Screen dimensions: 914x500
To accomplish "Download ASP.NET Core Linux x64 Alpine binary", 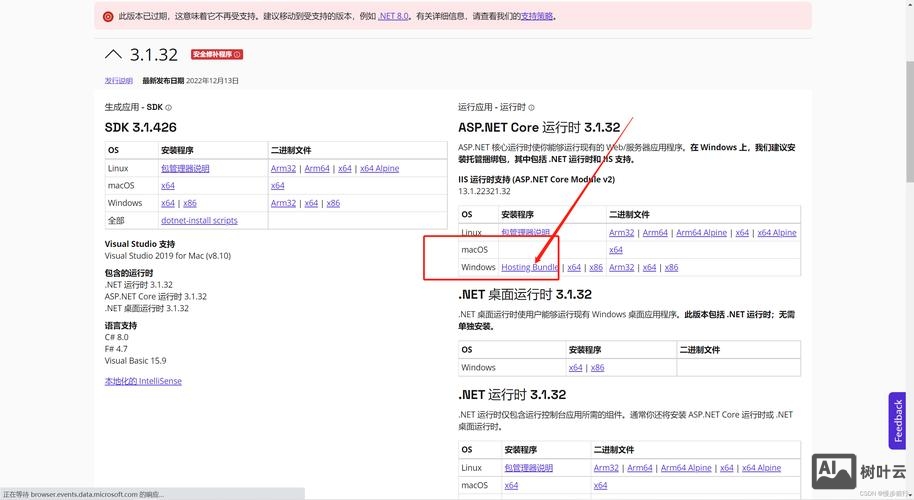I will click(x=776, y=233).
